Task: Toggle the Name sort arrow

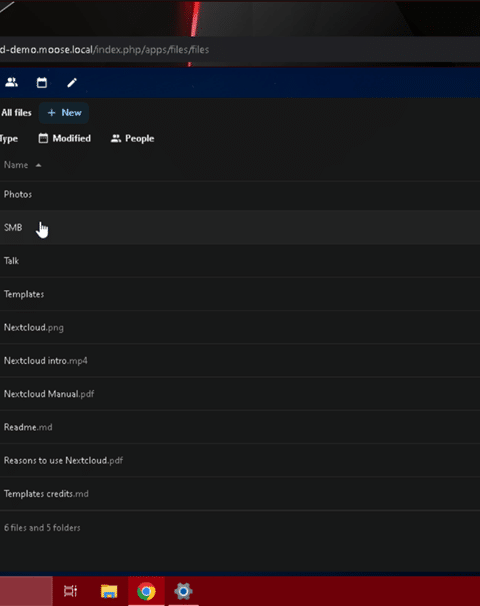Action: click(x=38, y=165)
